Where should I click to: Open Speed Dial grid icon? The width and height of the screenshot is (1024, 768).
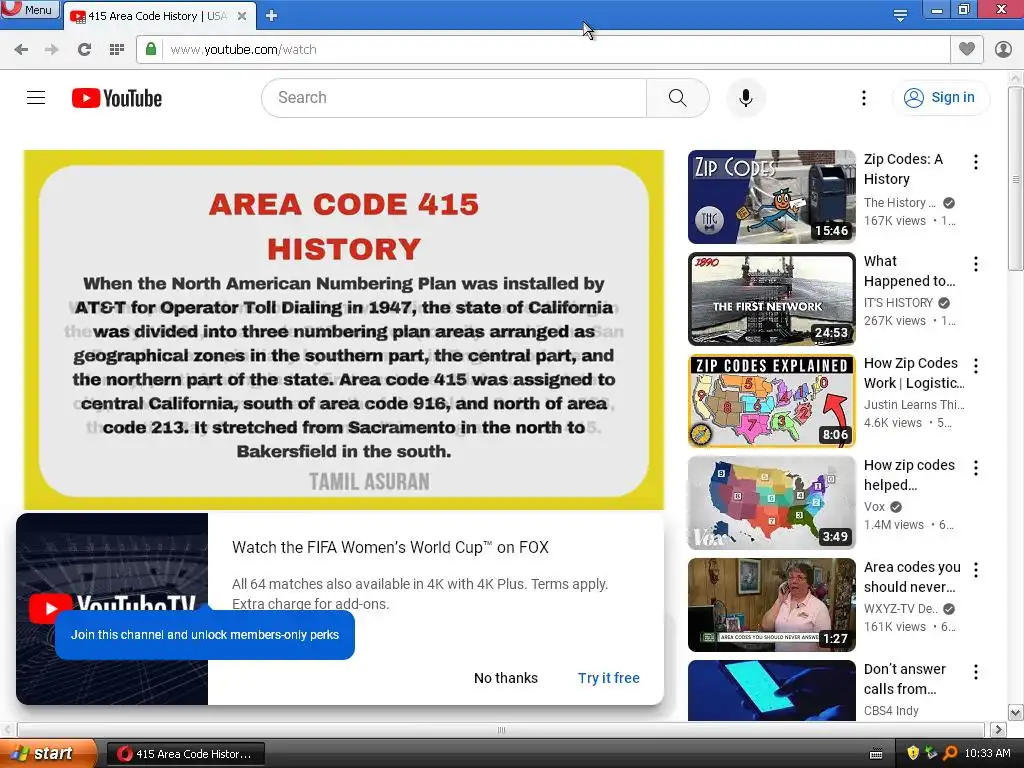[117, 50]
